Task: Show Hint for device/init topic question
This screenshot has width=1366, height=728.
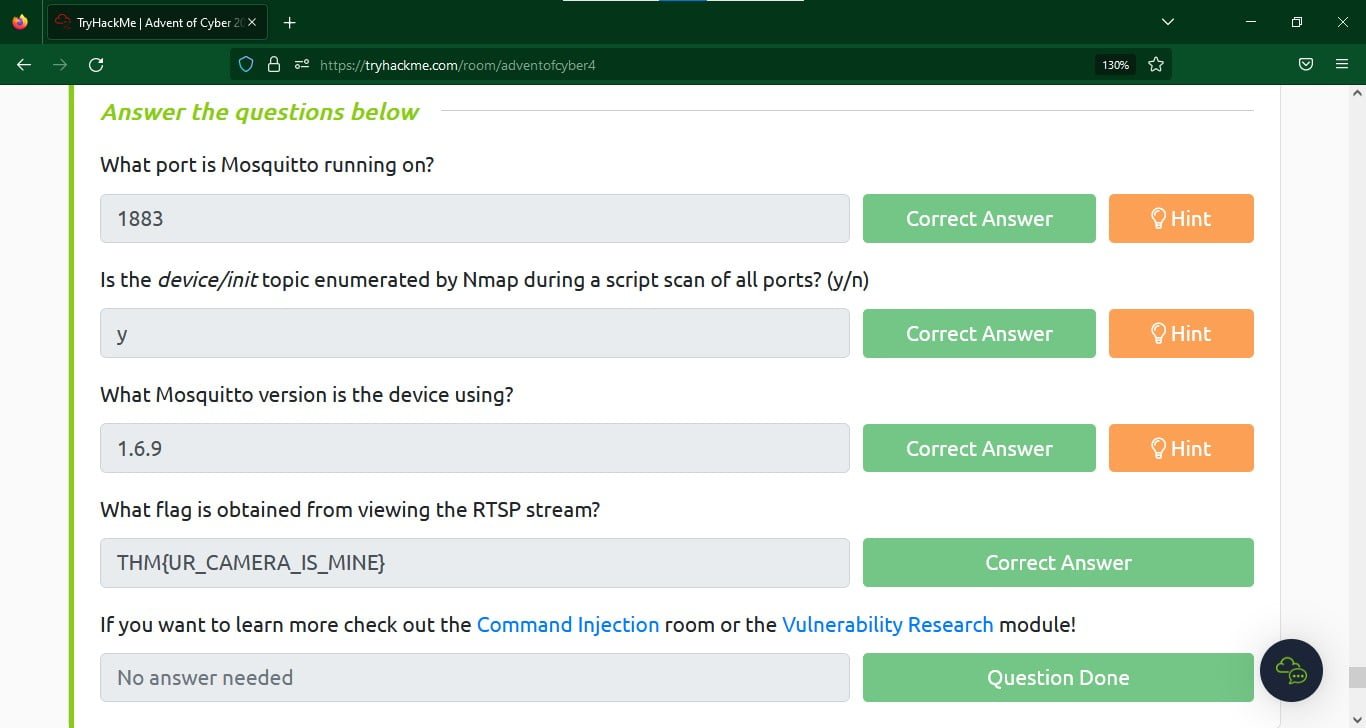Action: point(1181,333)
